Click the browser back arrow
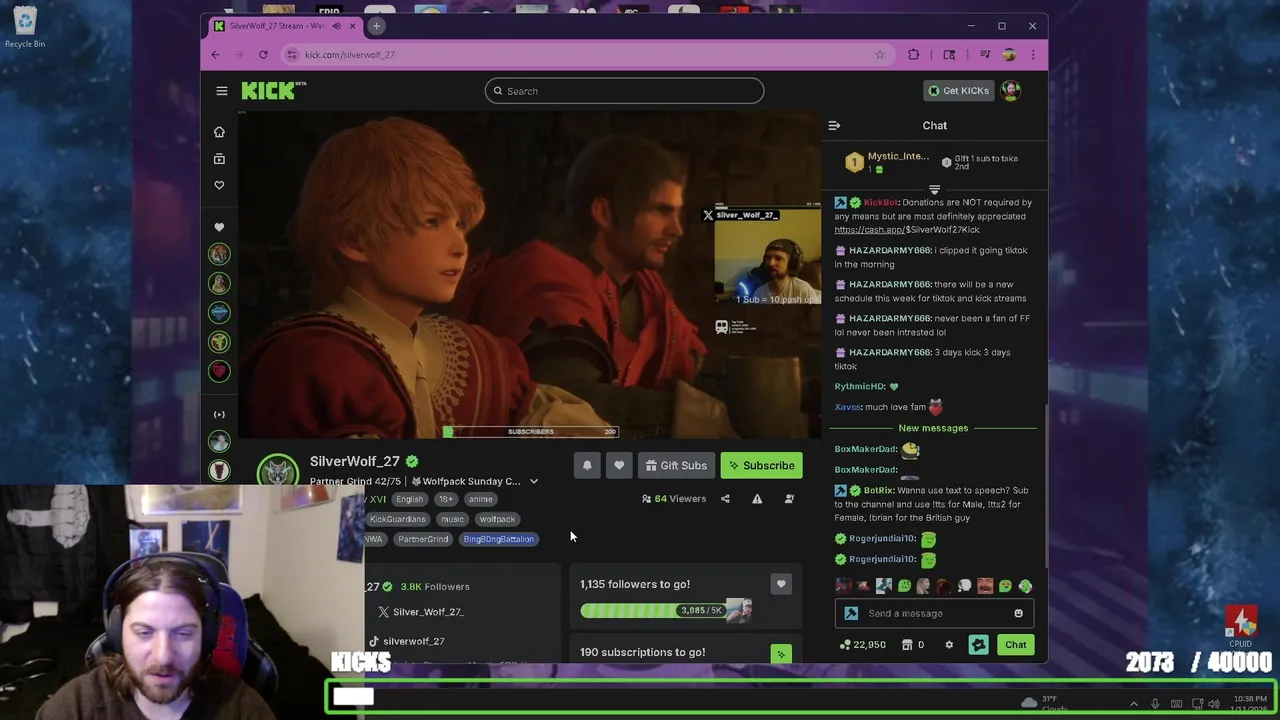 215,55
